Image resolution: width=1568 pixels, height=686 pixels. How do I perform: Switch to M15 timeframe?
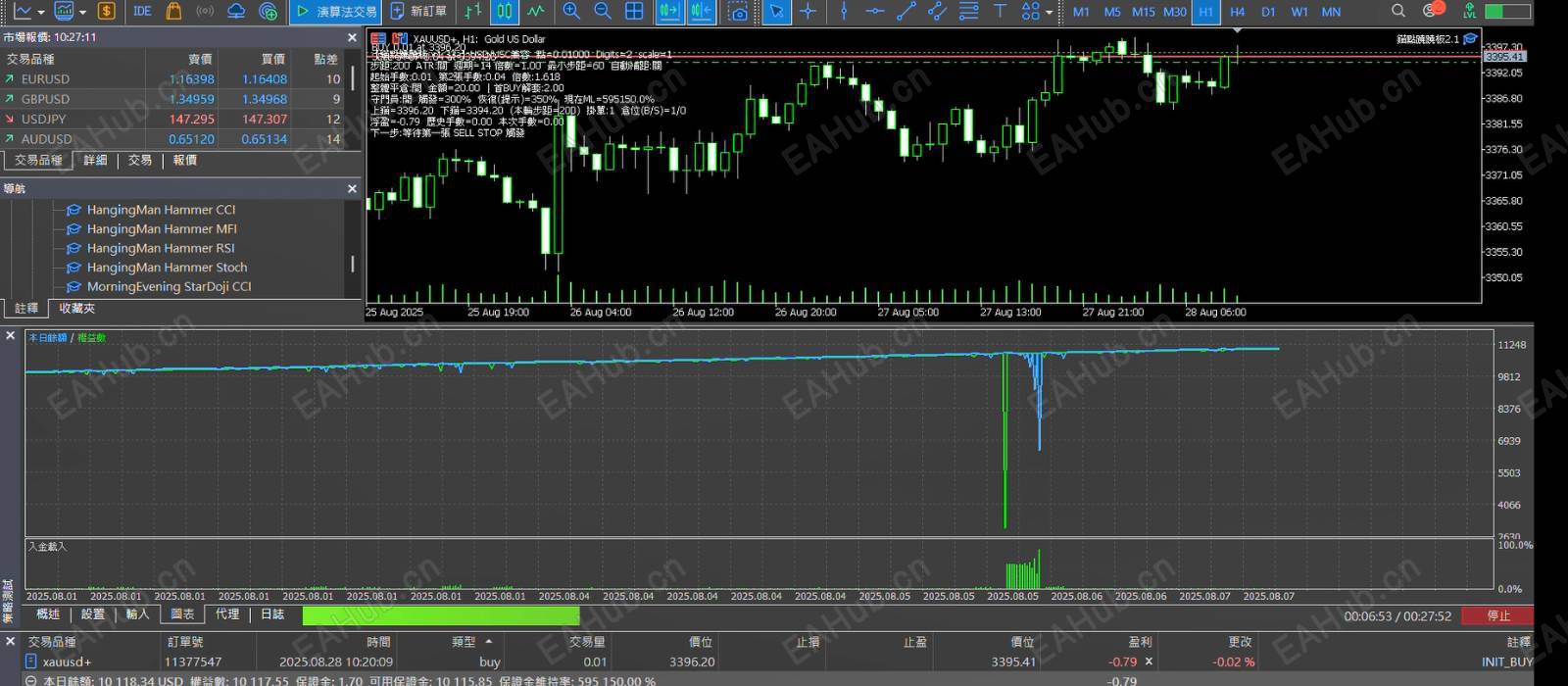coord(1143,12)
